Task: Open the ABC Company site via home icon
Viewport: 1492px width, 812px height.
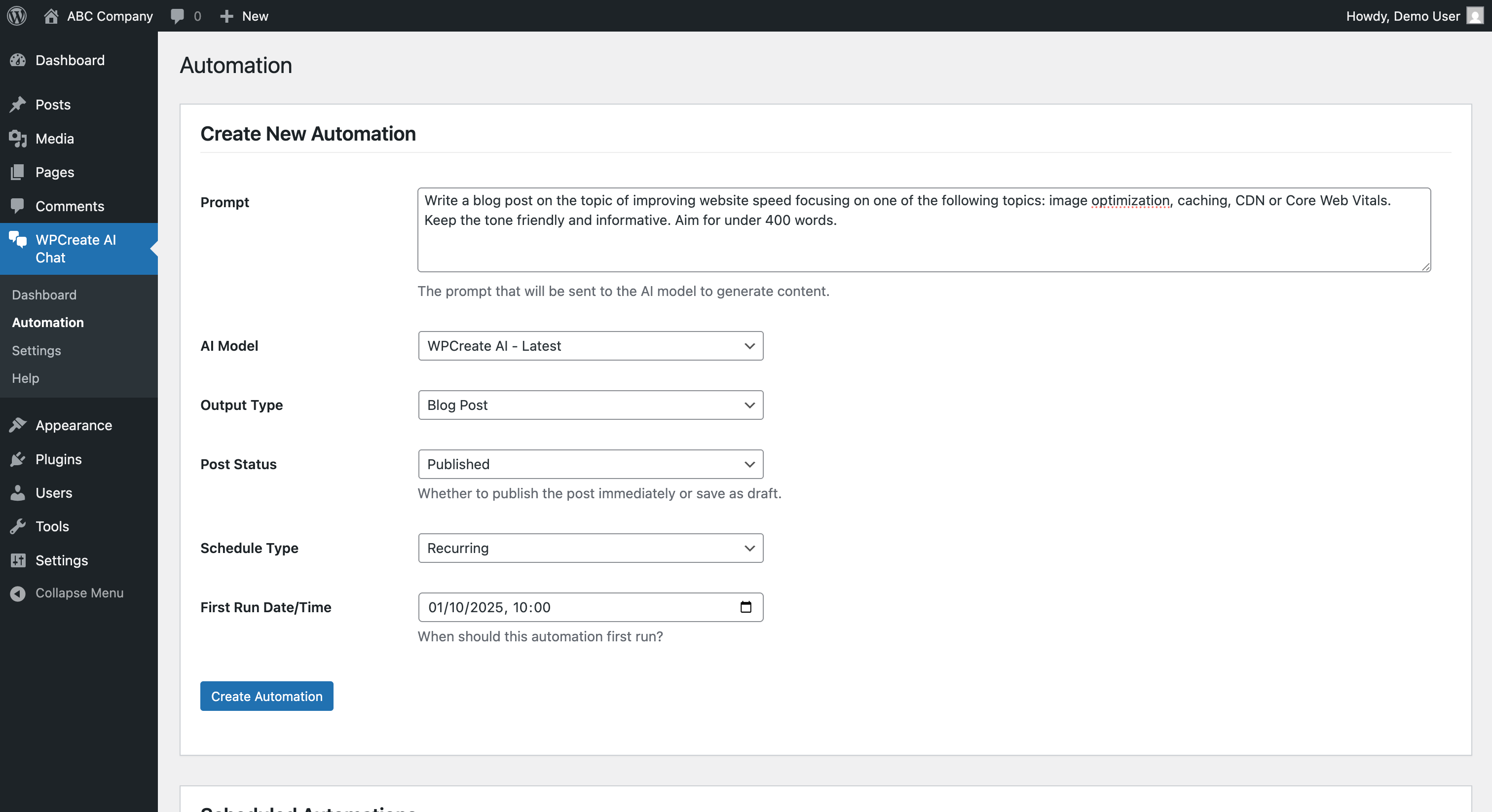Action: pos(51,16)
